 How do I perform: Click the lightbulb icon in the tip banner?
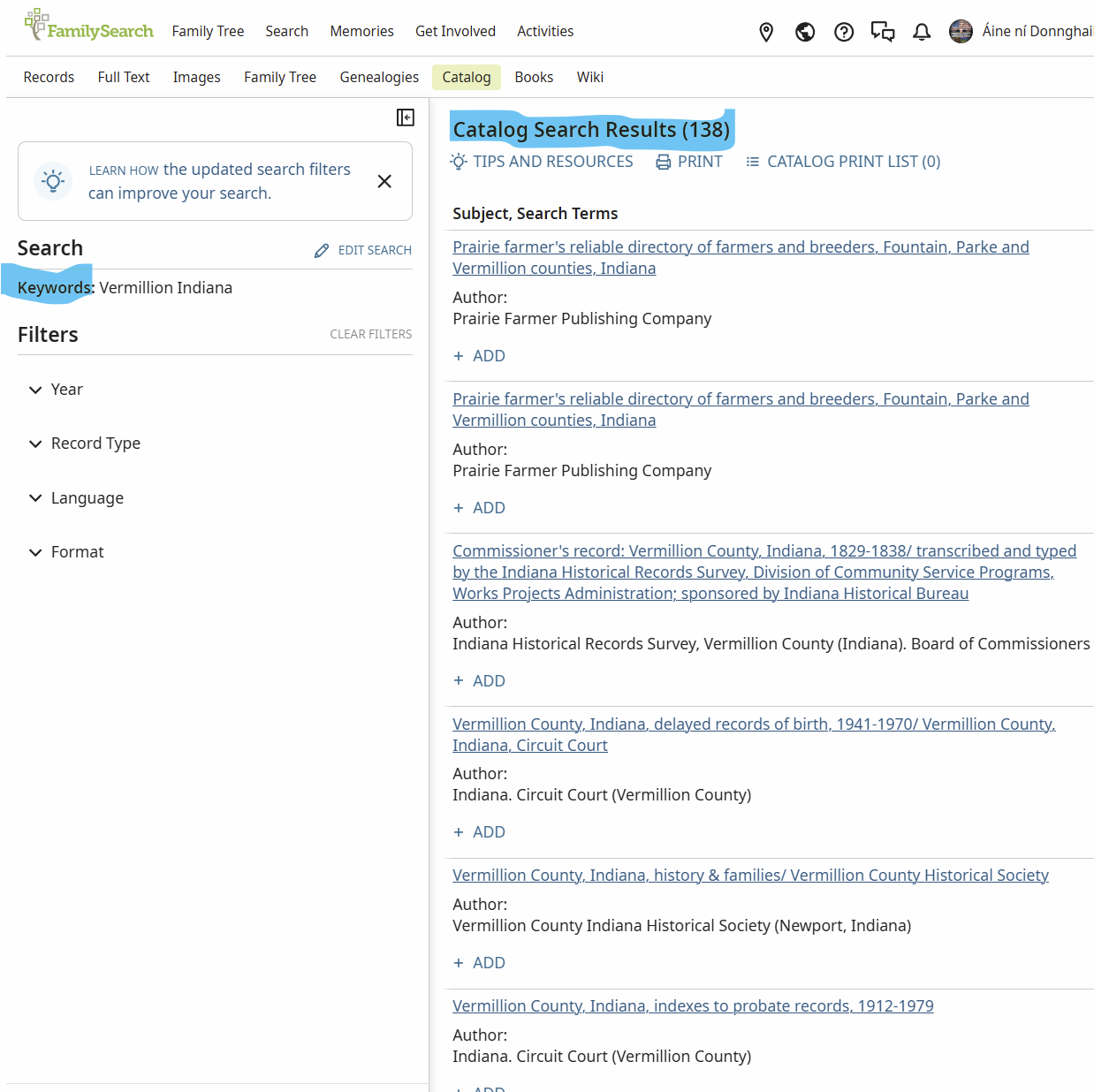(53, 181)
